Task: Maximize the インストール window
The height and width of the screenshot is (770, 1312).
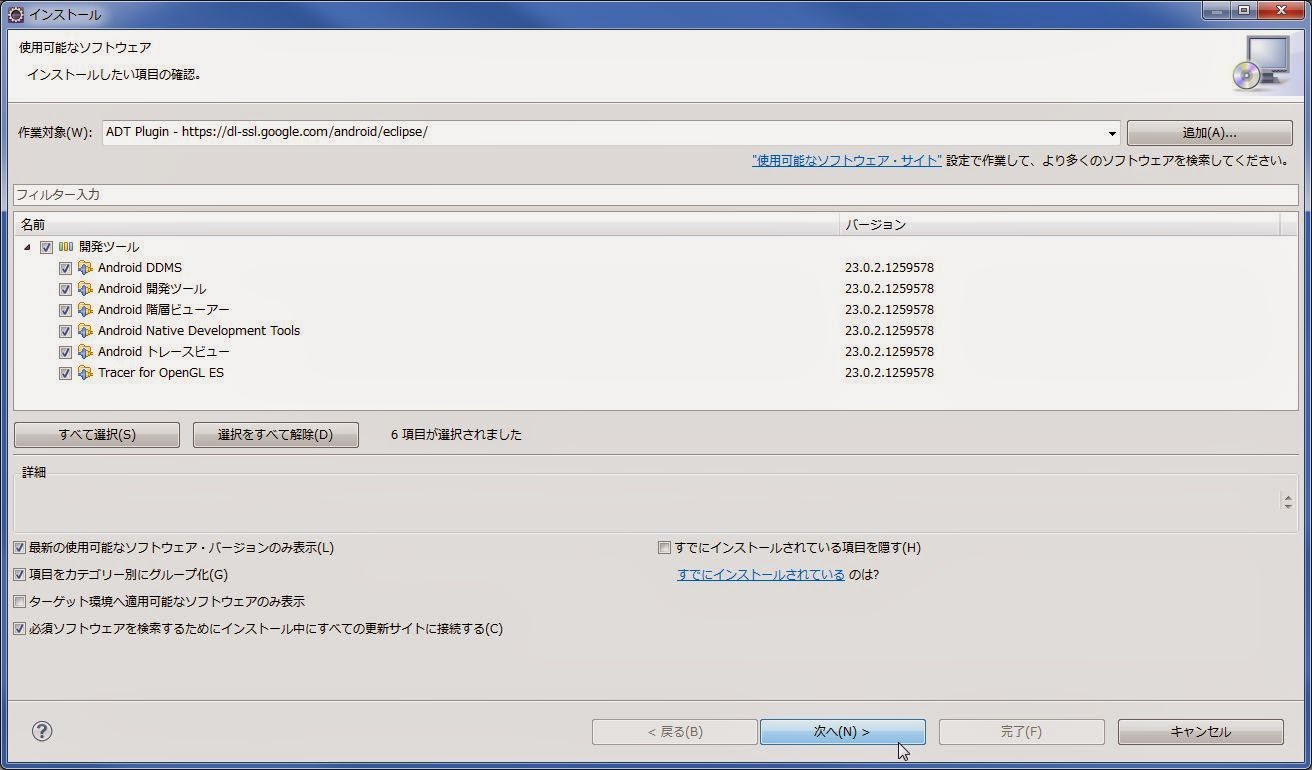Action: click(1243, 10)
